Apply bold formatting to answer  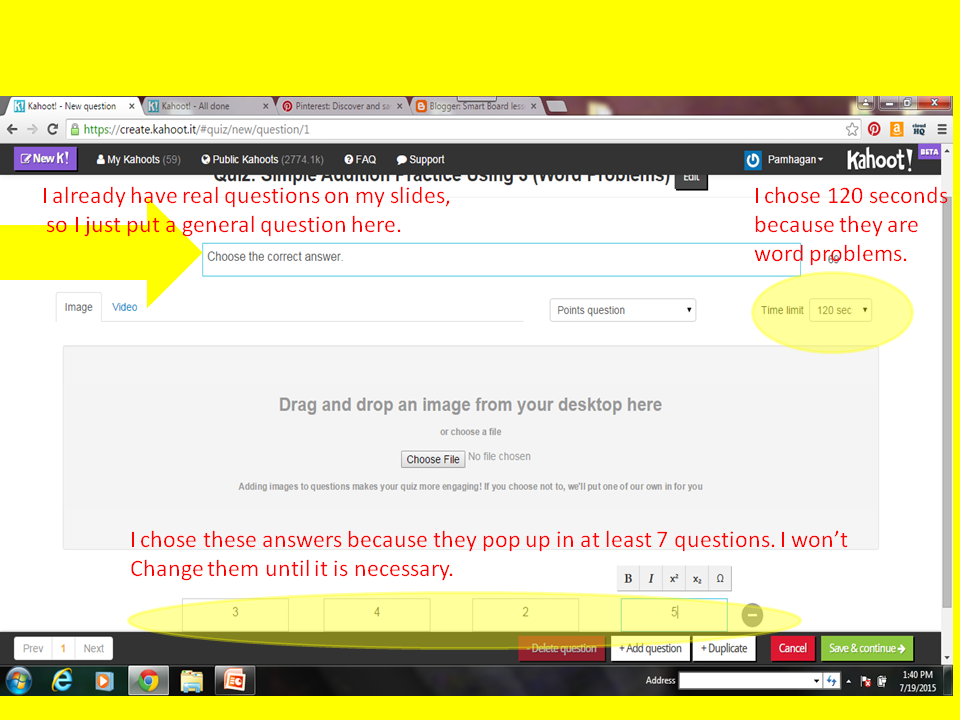(x=628, y=579)
